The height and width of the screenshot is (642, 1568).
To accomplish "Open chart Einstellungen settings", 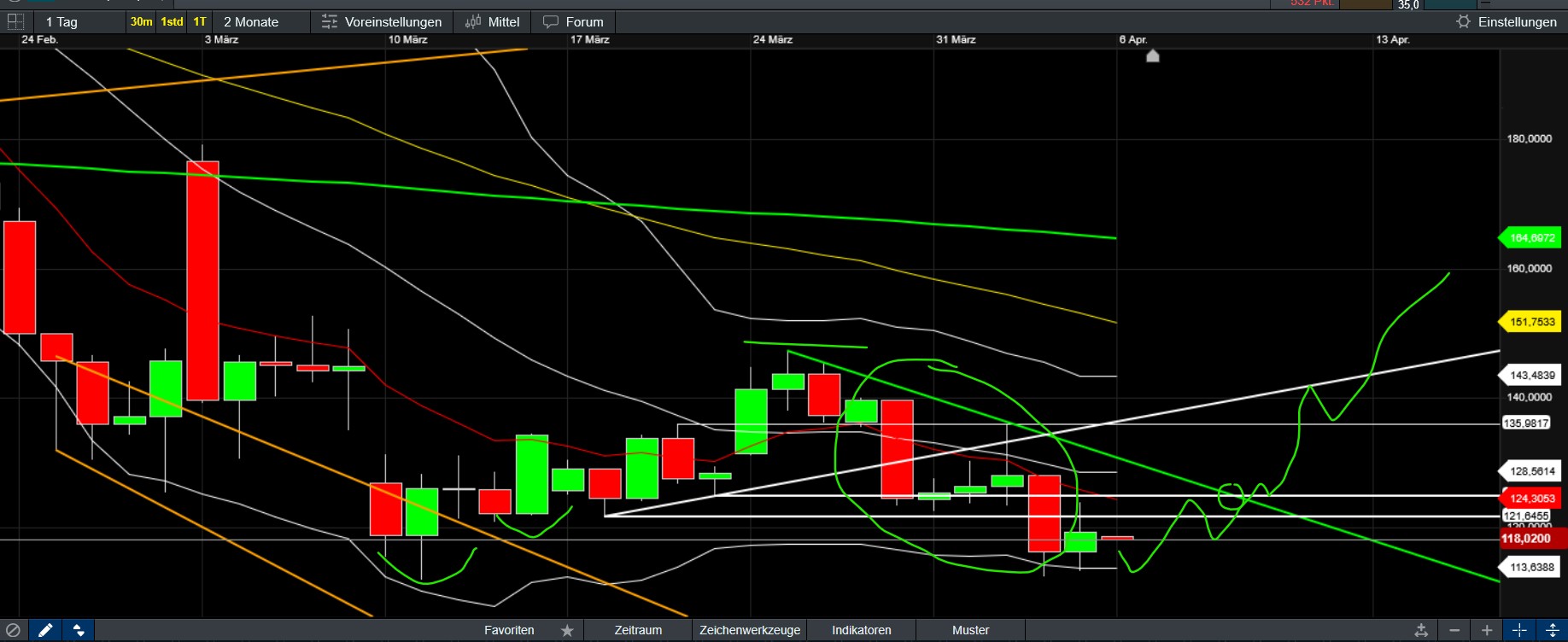I will [x=1507, y=21].
